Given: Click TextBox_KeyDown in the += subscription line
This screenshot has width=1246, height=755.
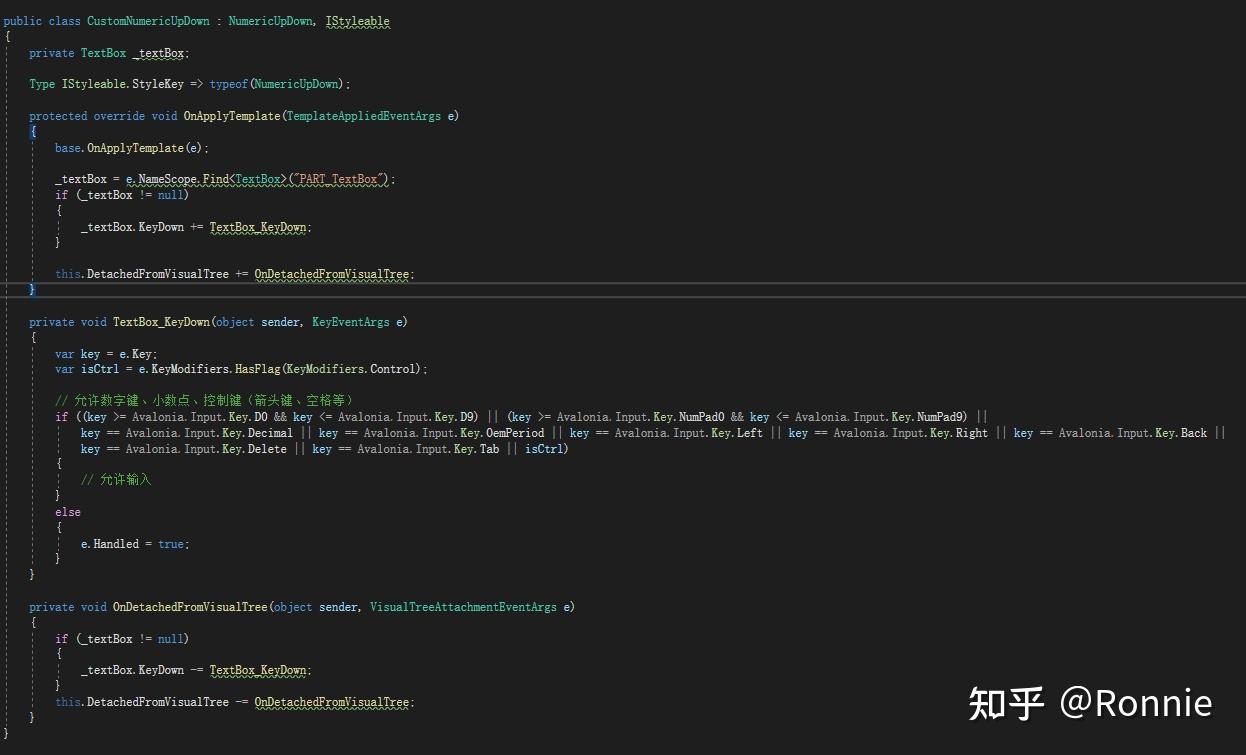Looking at the screenshot, I should (x=257, y=226).
